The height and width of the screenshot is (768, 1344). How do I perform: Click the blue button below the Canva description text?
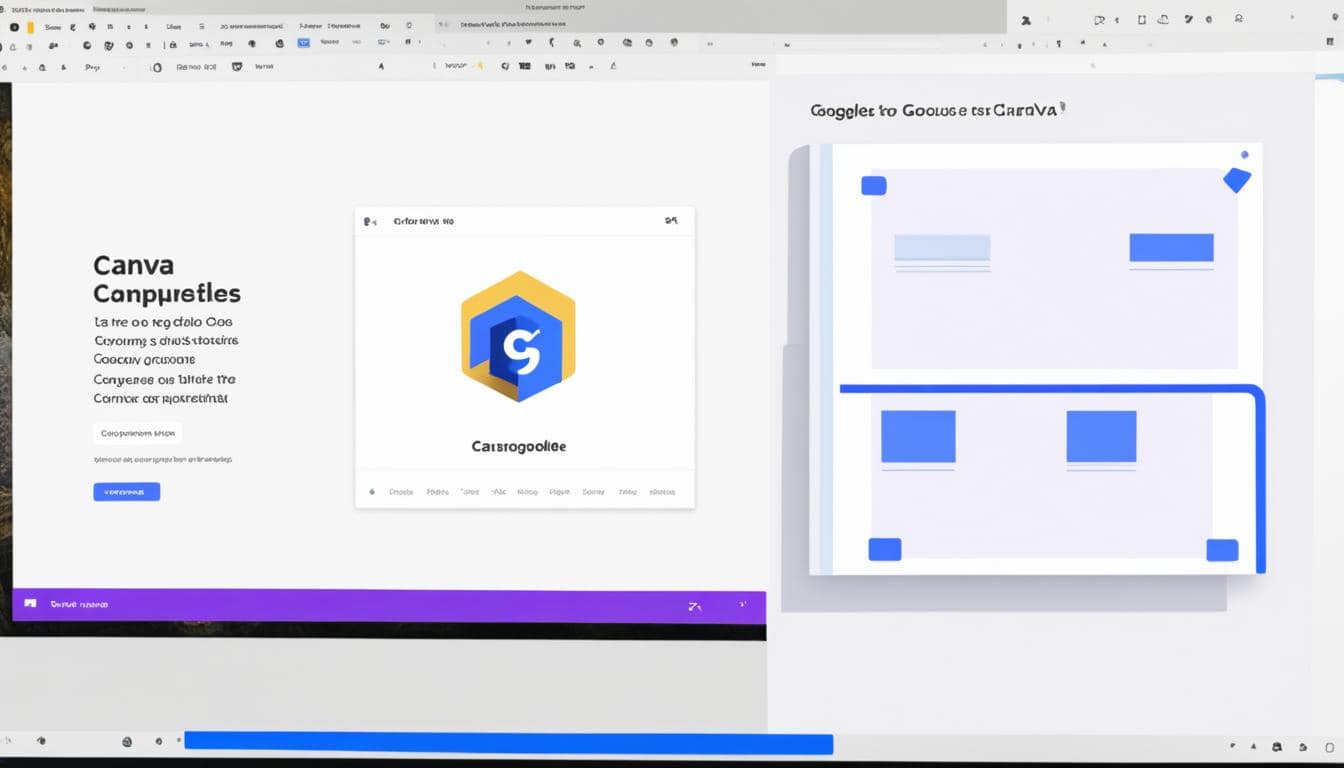[127, 491]
